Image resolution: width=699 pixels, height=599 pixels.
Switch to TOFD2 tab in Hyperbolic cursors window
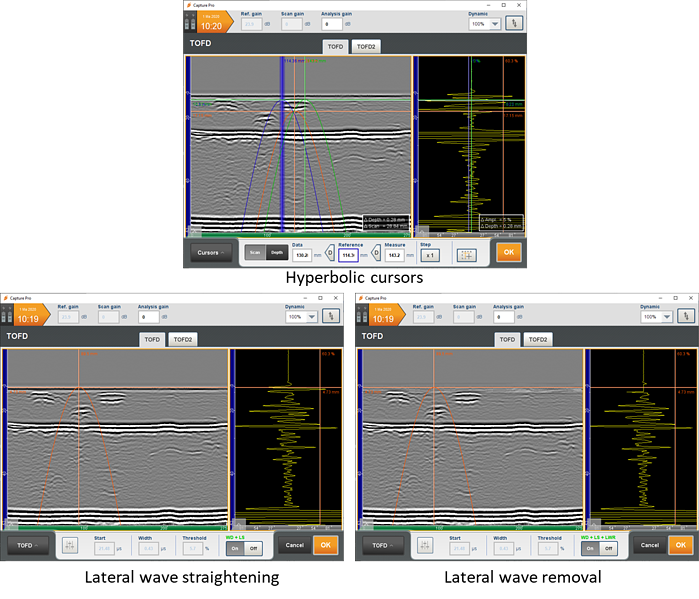(366, 46)
